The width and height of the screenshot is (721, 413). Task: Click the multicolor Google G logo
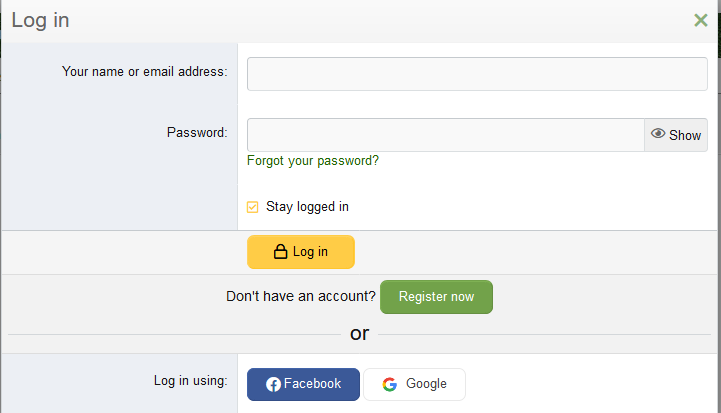(x=389, y=384)
